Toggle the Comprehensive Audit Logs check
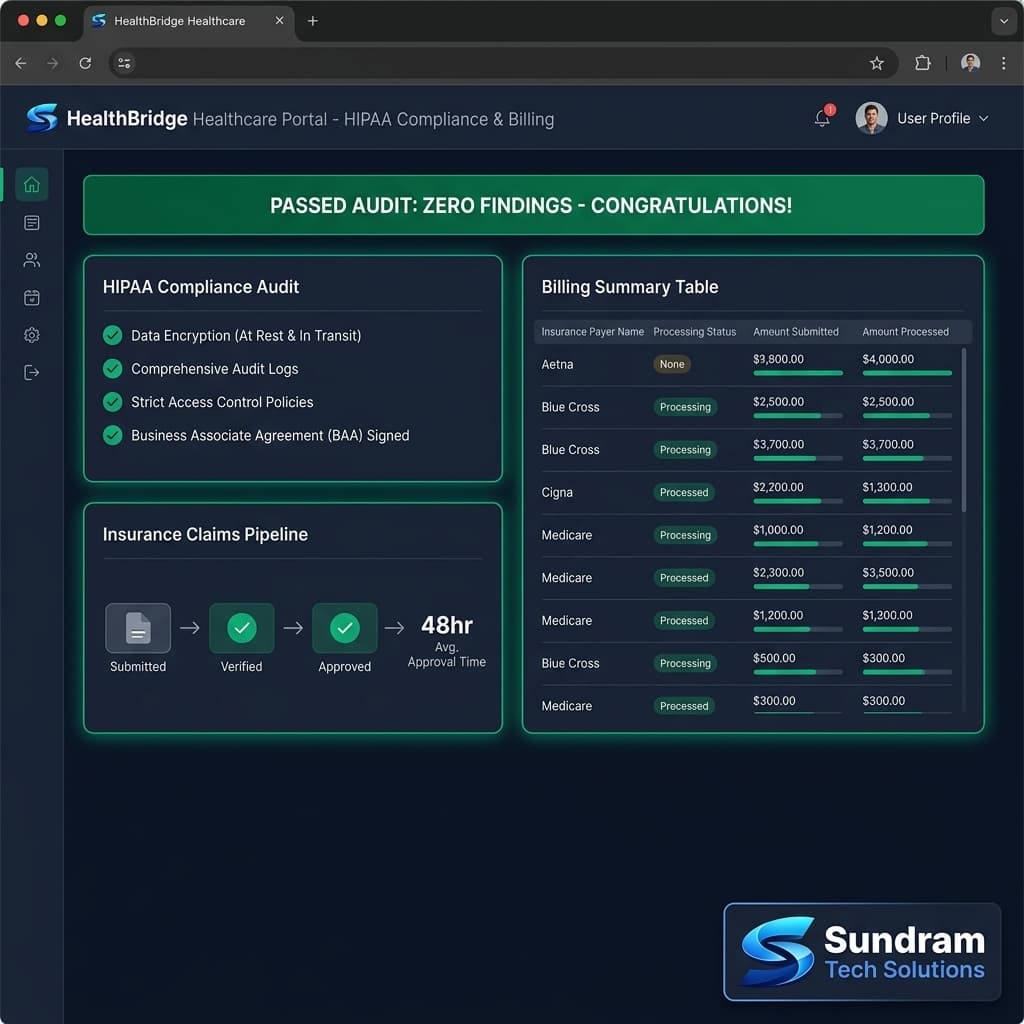This screenshot has width=1024, height=1024. pyautogui.click(x=112, y=369)
